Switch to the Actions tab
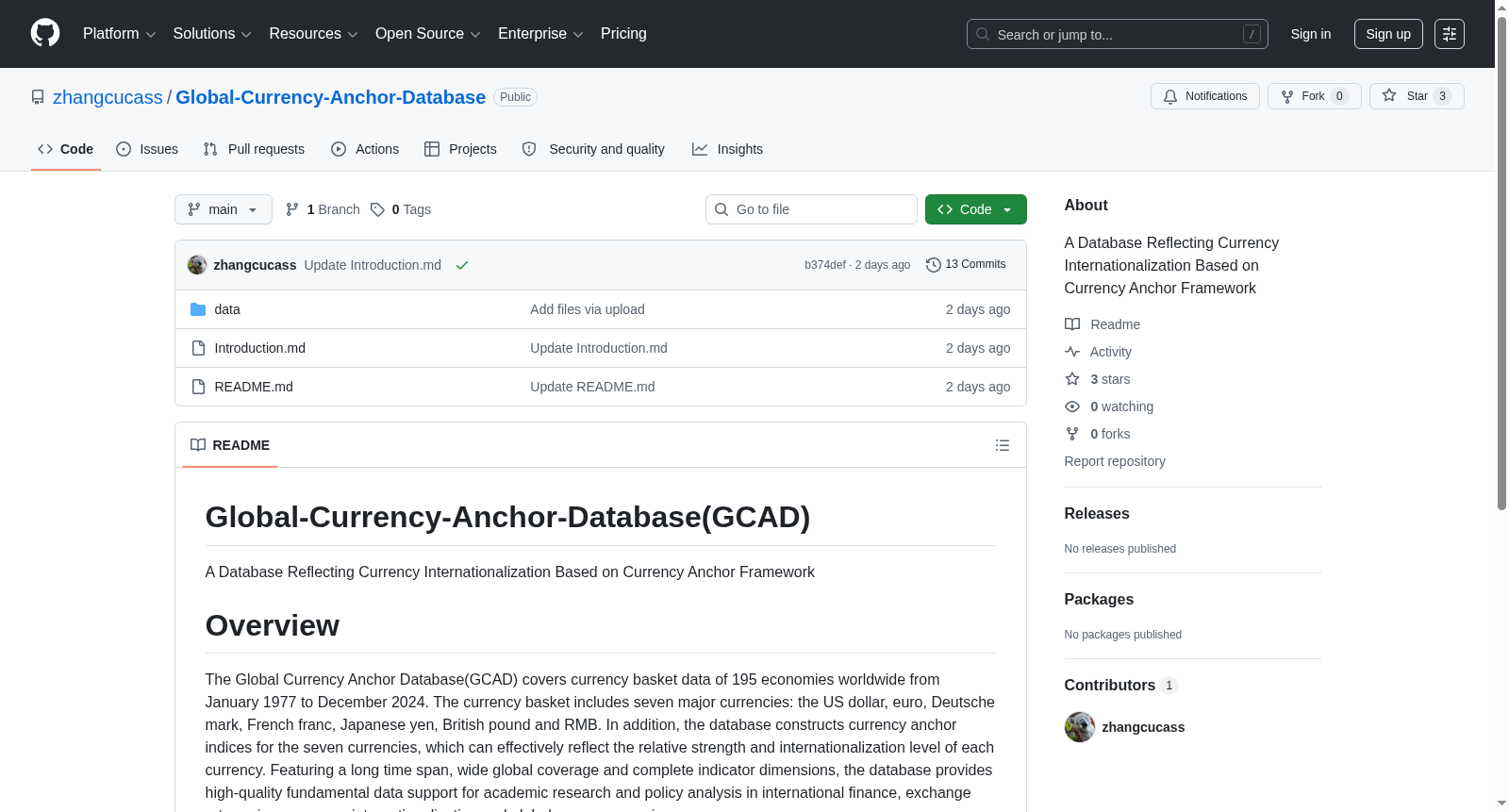 [x=365, y=149]
